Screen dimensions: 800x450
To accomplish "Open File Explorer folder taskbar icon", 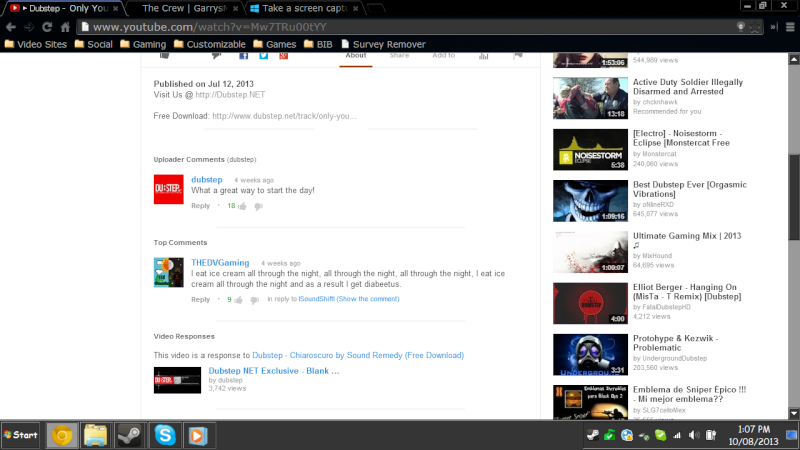I will point(95,436).
